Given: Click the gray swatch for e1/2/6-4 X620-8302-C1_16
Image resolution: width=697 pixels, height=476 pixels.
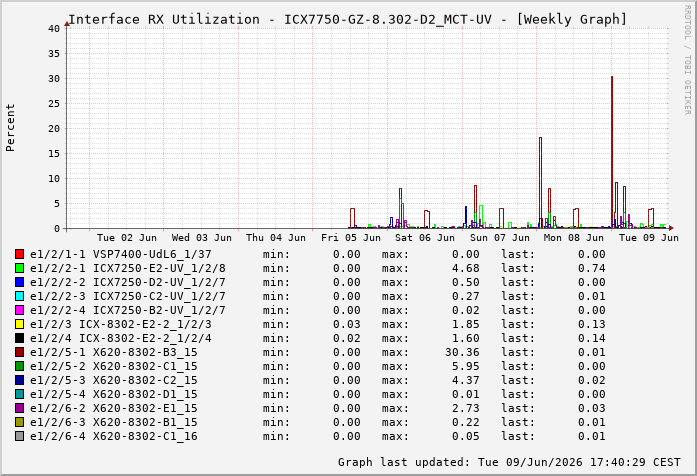Looking at the screenshot, I should coord(19,436).
